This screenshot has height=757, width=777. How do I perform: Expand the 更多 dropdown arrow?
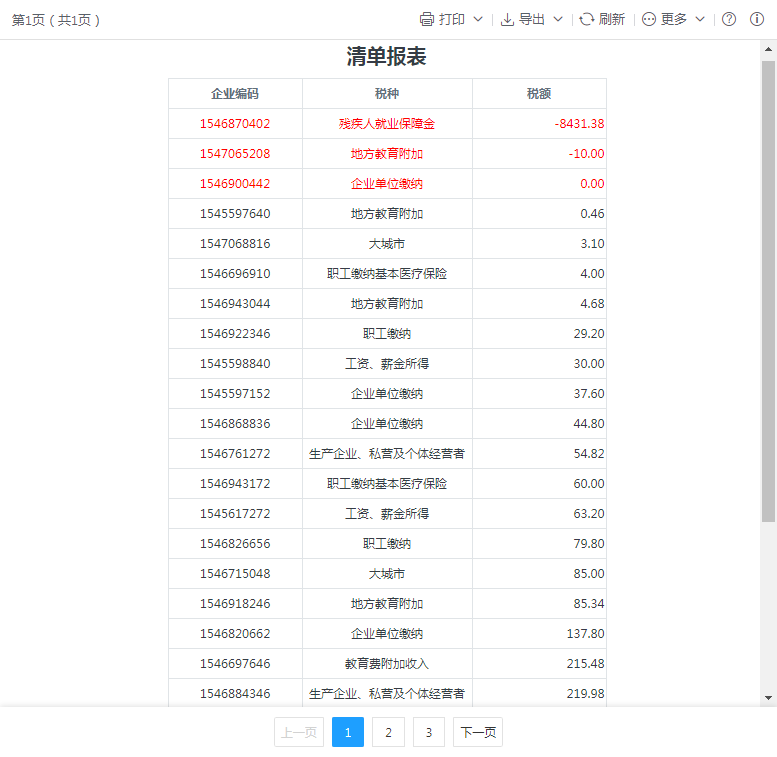coord(700,19)
